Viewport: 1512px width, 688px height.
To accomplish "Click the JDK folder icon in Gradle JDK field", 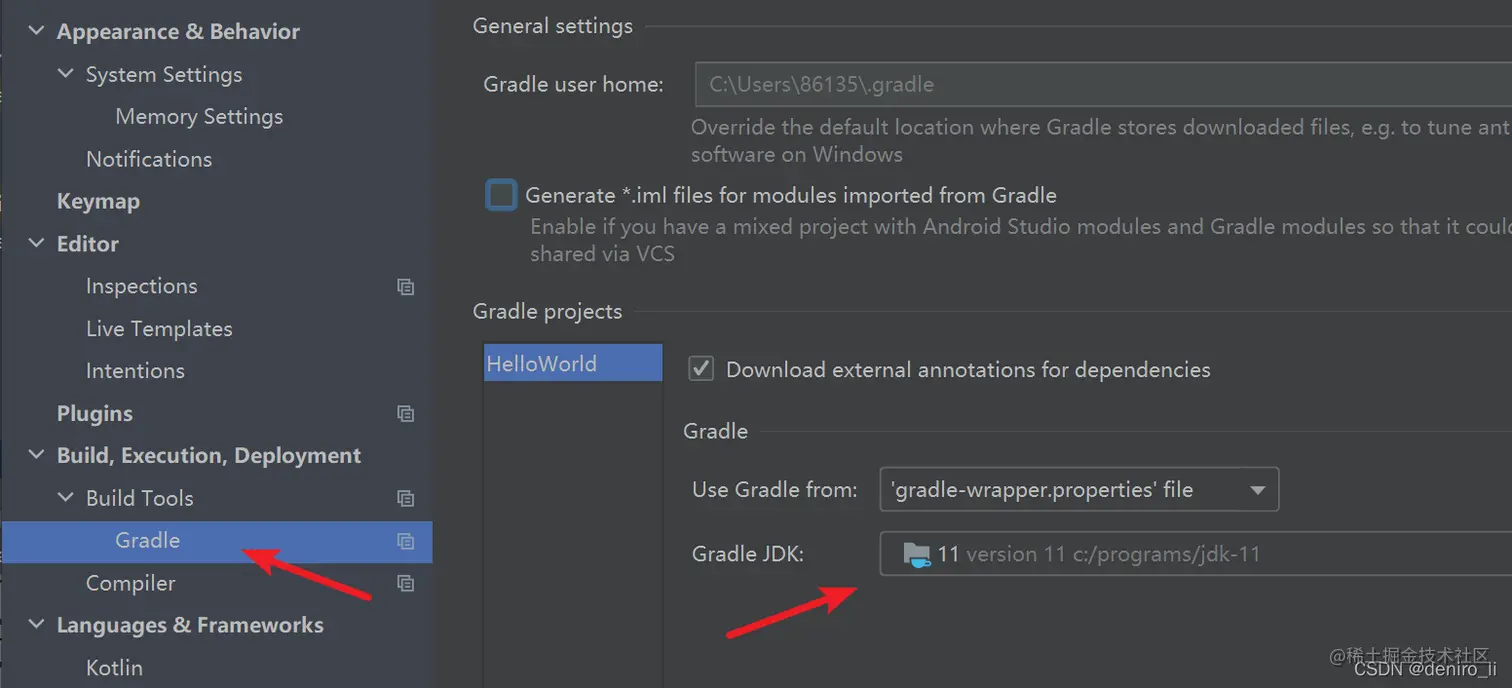I will [x=916, y=554].
